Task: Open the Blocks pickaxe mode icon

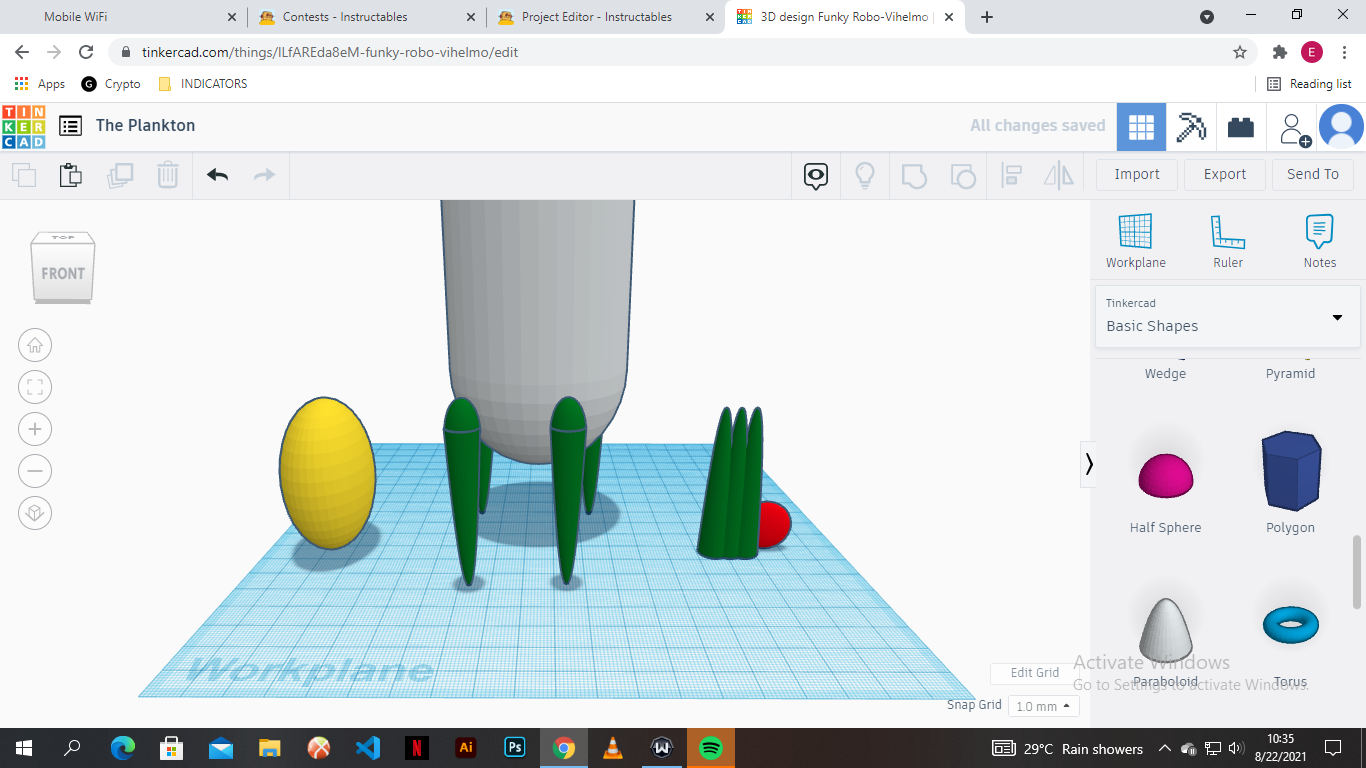Action: coord(1191,127)
